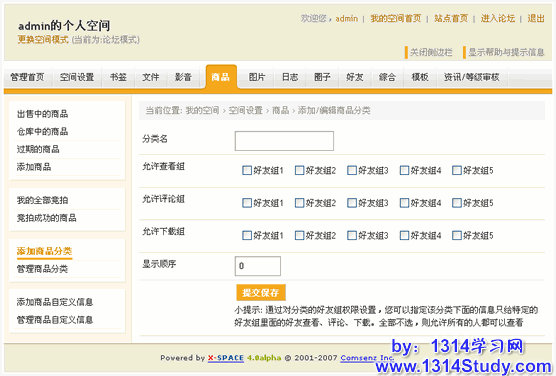Screen dimensions: 556x376
Task: Tick 好友组3 in 允许评论组 row
Action: pos(352,203)
